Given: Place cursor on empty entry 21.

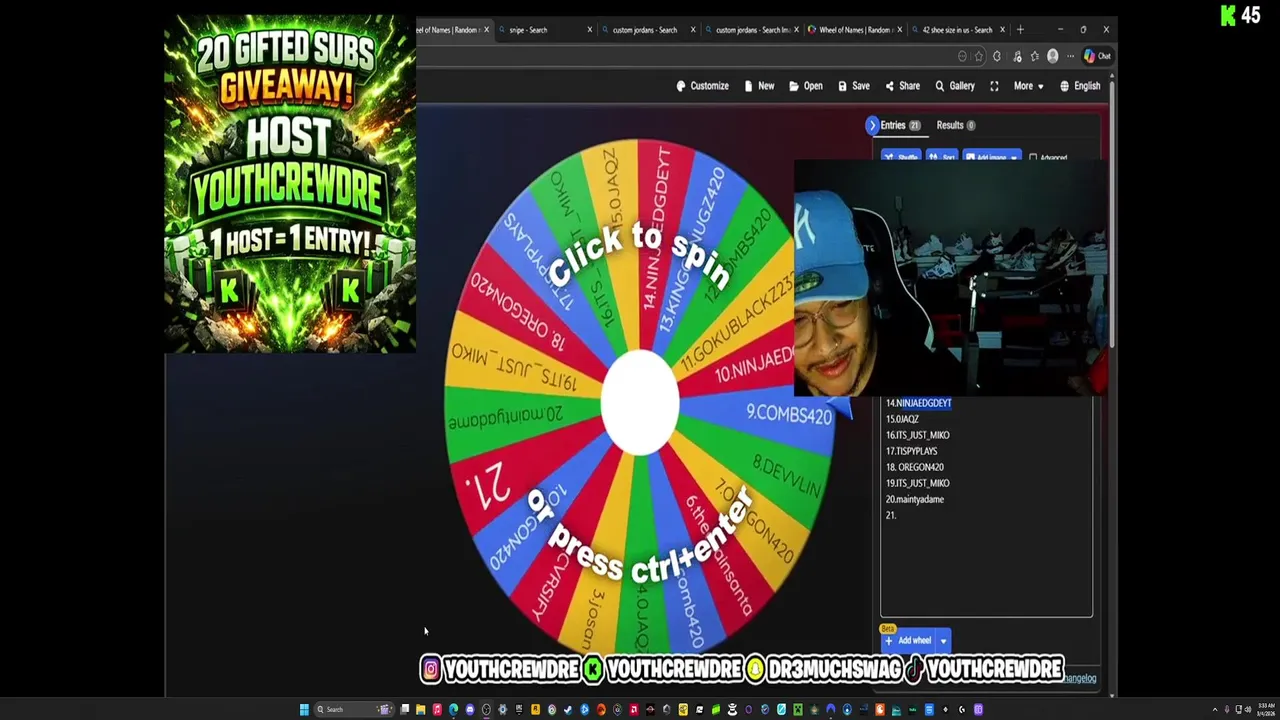Looking at the screenshot, I should [x=891, y=515].
